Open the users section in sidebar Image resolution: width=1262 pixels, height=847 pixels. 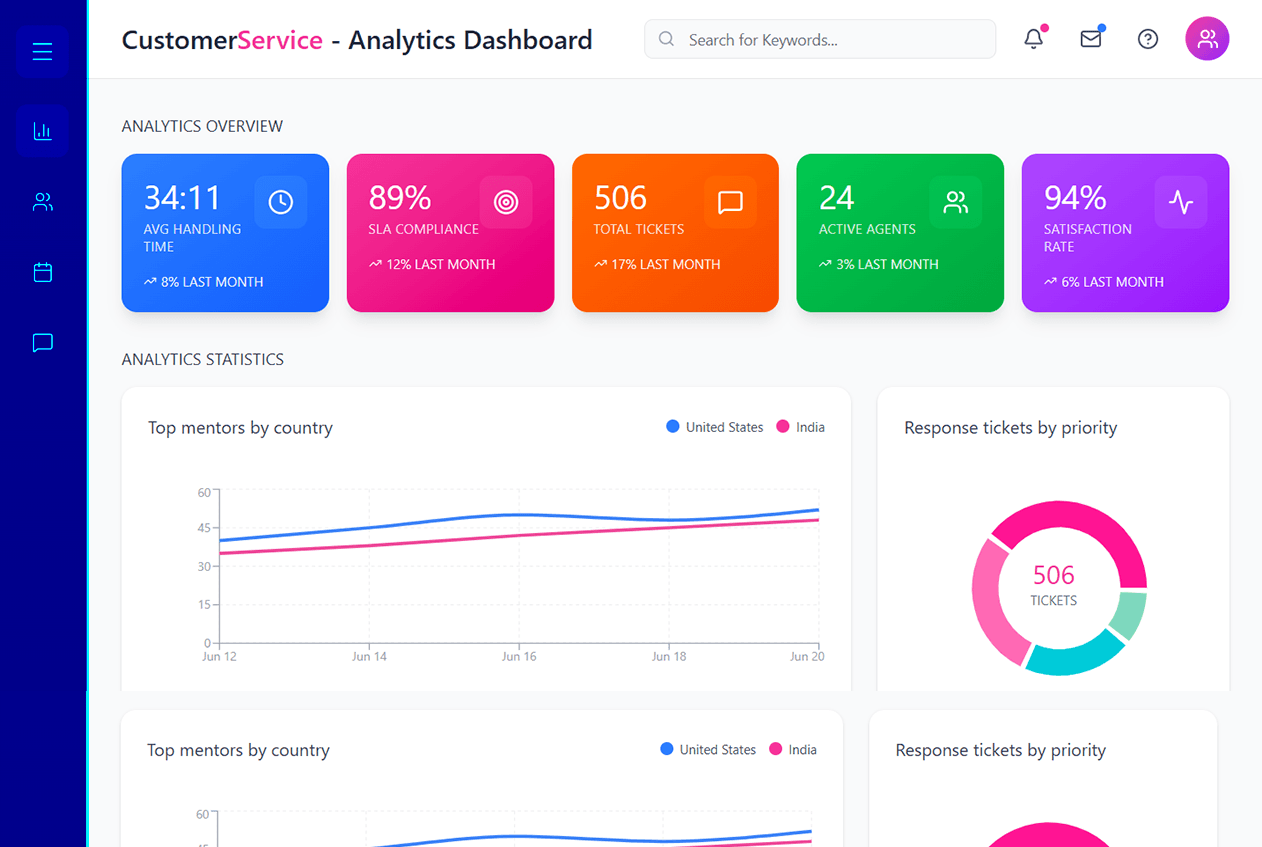[42, 202]
